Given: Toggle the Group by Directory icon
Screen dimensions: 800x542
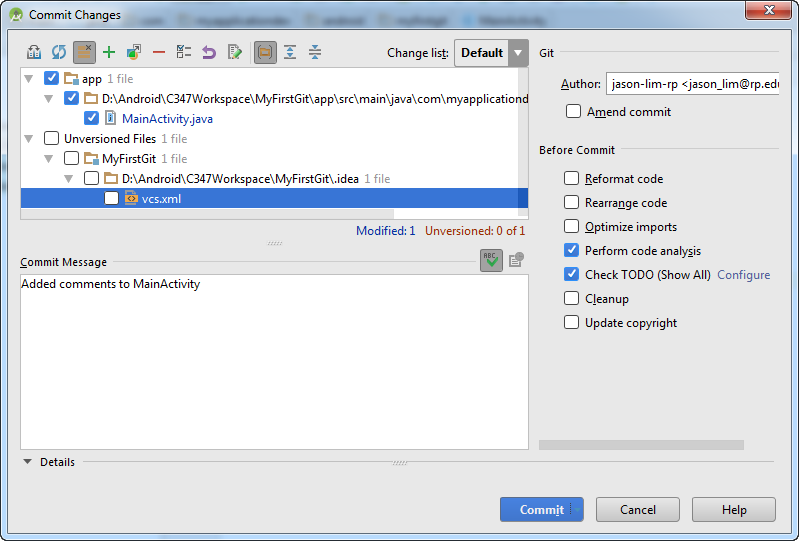Looking at the screenshot, I should point(265,53).
